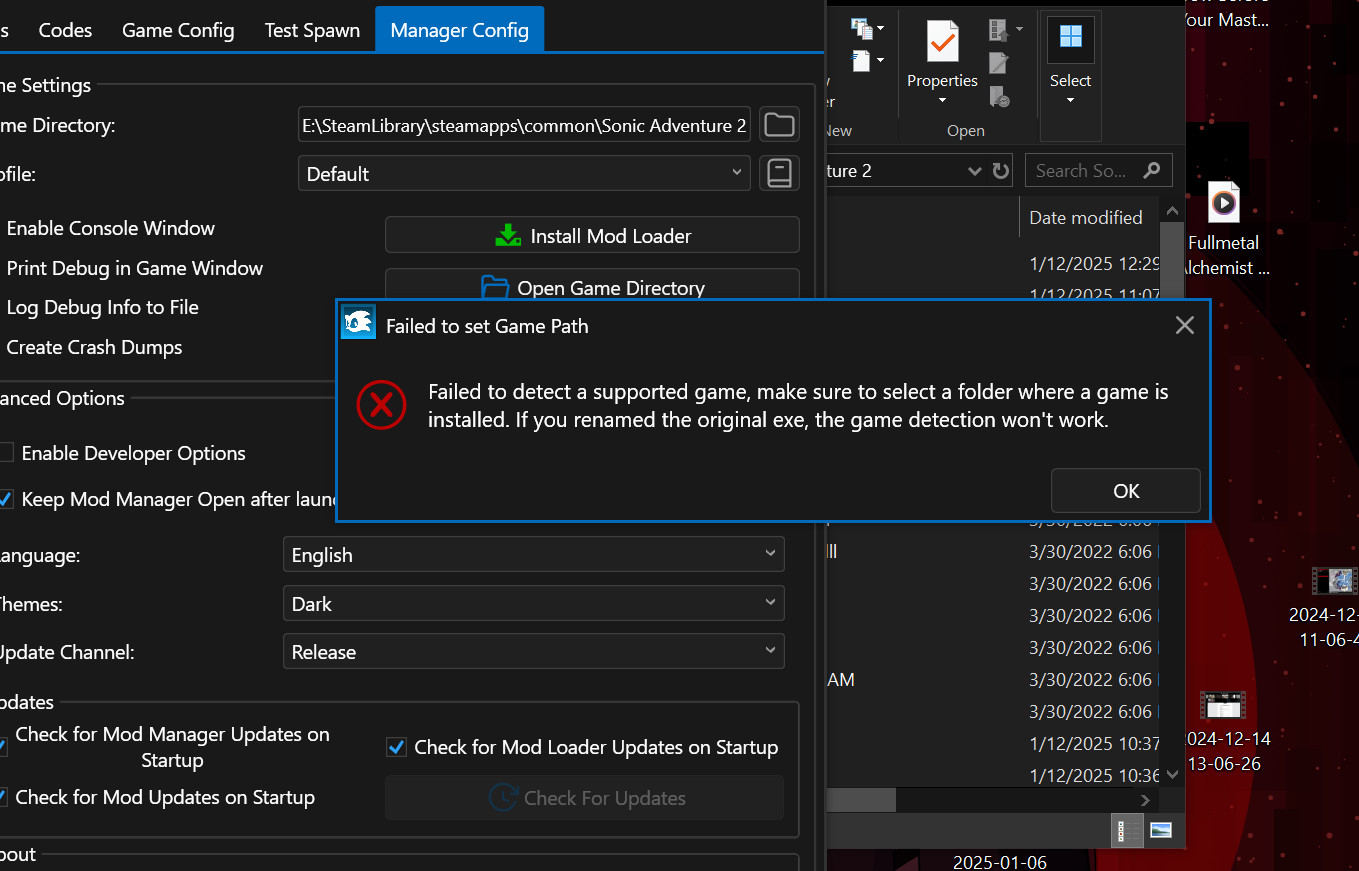The width and height of the screenshot is (1359, 871).
Task: Toggle Keep Mod Manager Open after launch
Action: point(6,499)
